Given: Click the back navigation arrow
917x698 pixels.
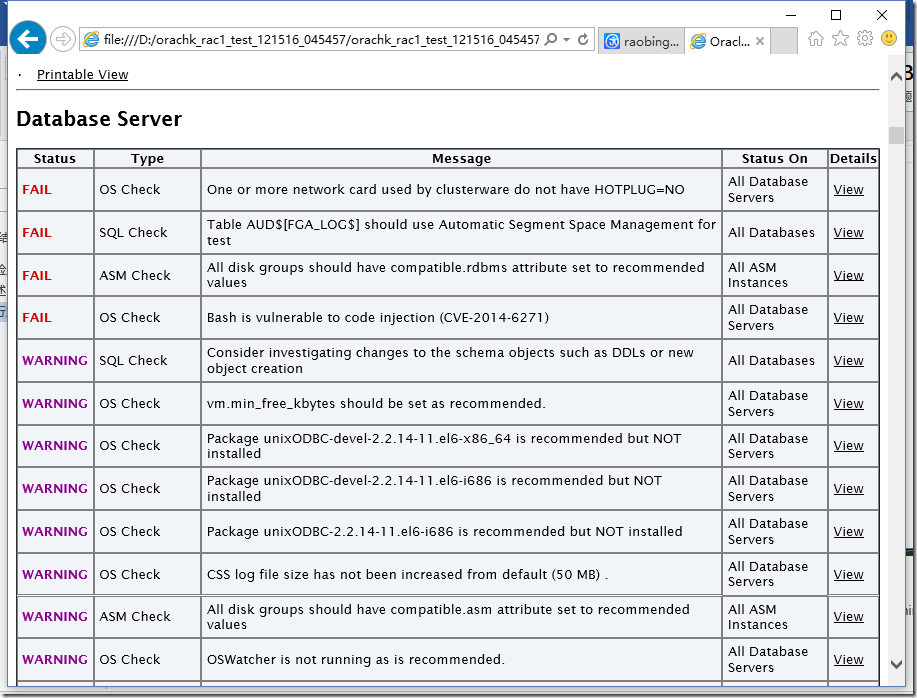Looking at the screenshot, I should 27,38.
